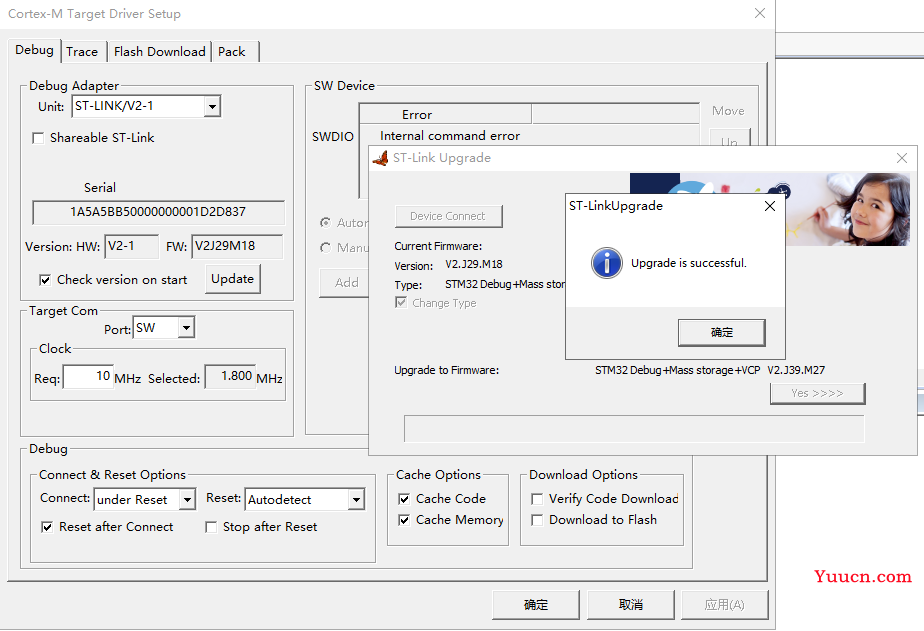Click the firmware Update button
This screenshot has width=924, height=631.
(x=233, y=279)
